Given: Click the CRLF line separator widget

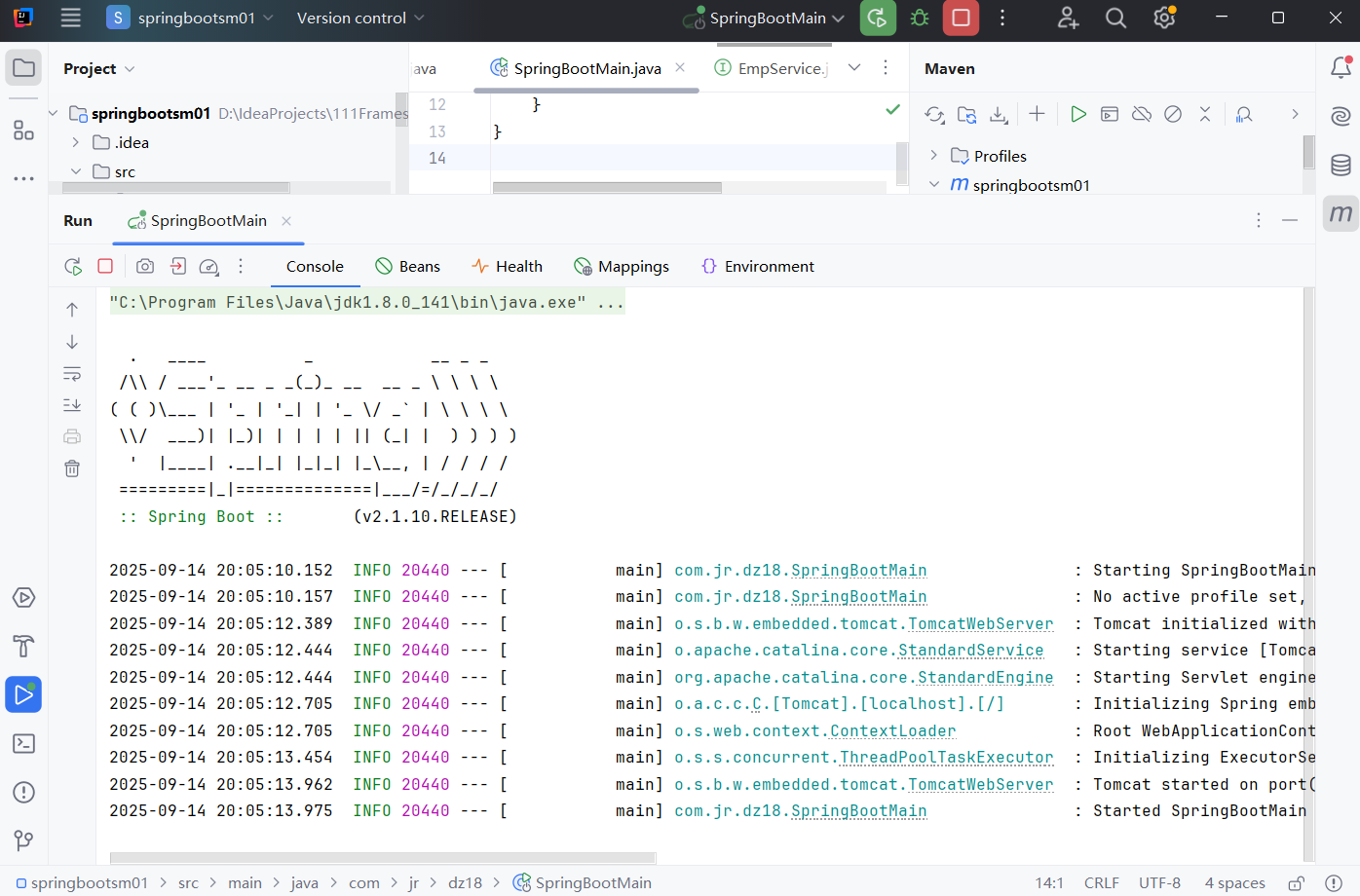Looking at the screenshot, I should [1102, 883].
